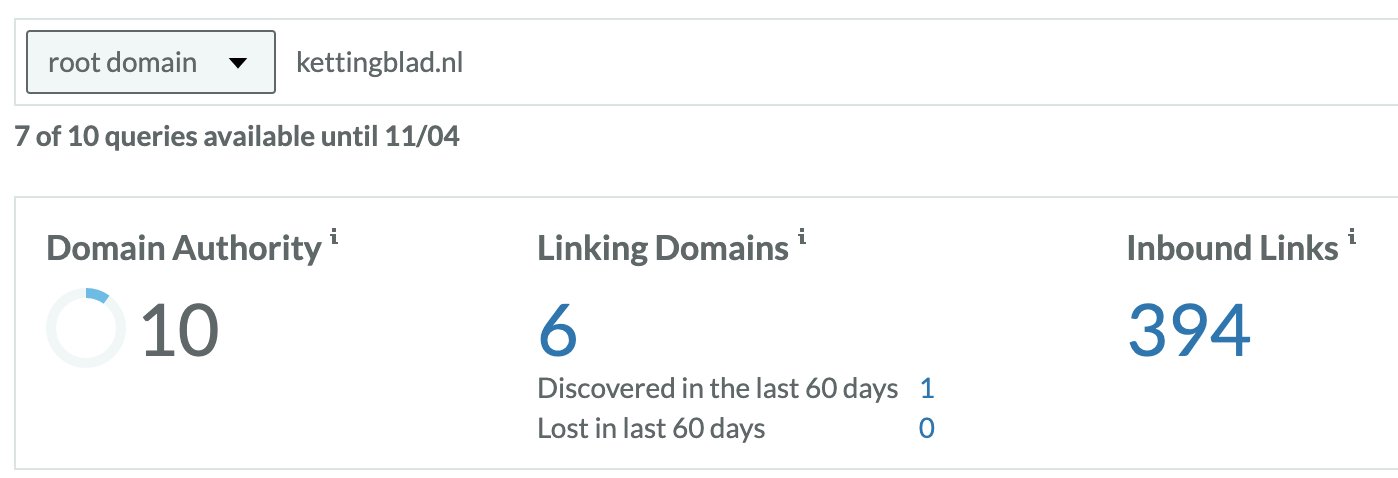1398x478 pixels.
Task: Open the 0 lost domains link
Action: (926, 429)
